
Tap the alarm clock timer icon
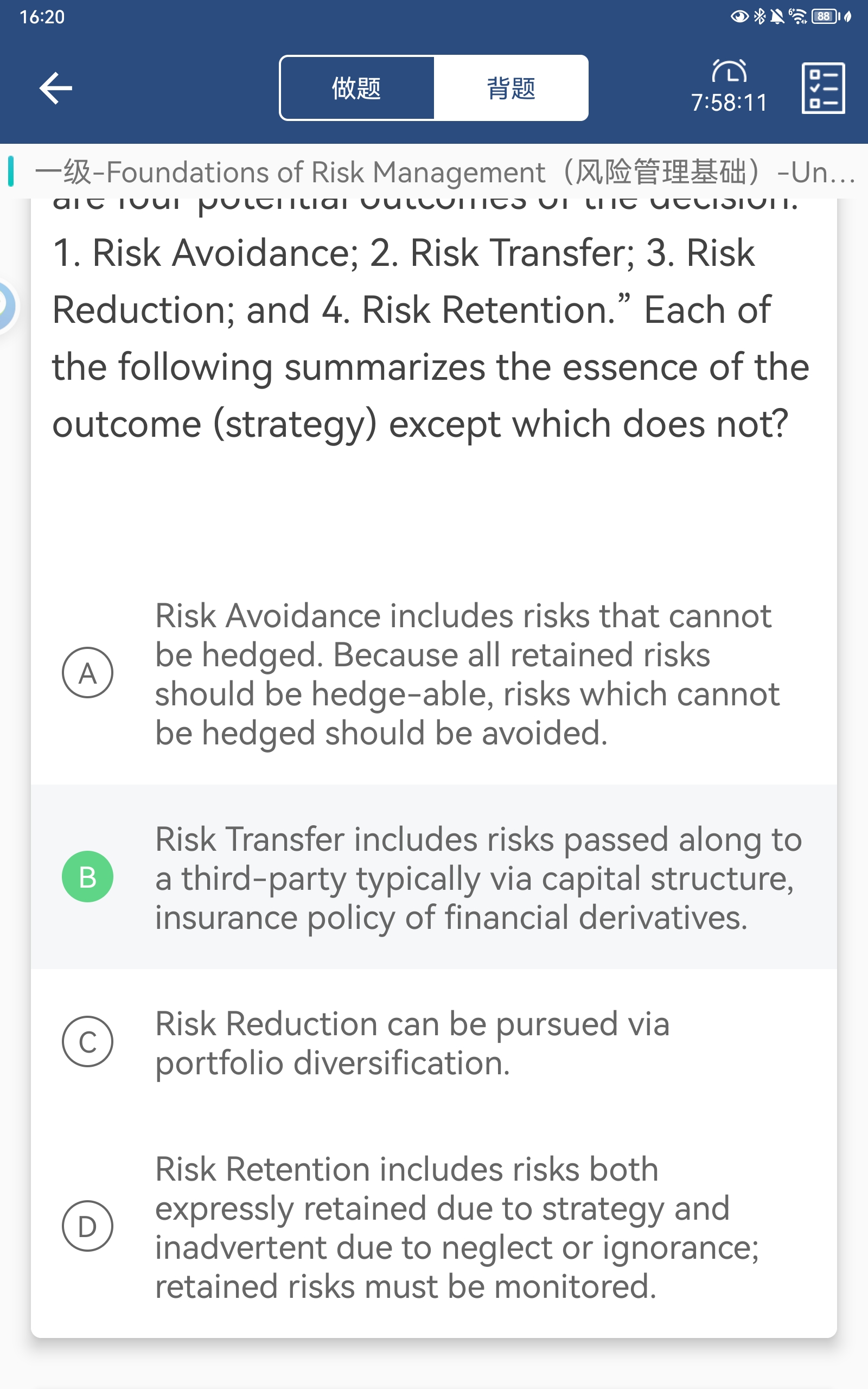[x=729, y=71]
